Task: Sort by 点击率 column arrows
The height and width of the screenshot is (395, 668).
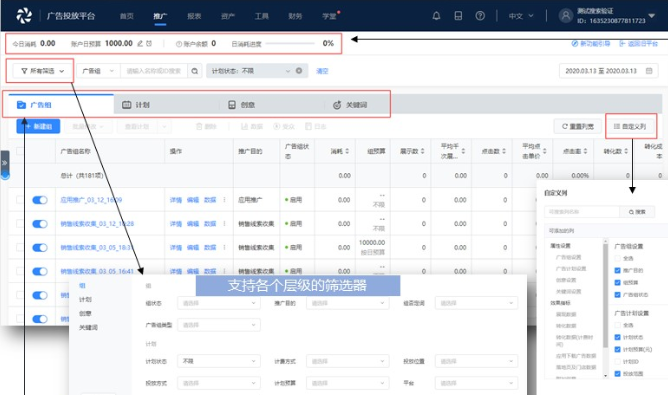Action: pyautogui.click(x=585, y=151)
